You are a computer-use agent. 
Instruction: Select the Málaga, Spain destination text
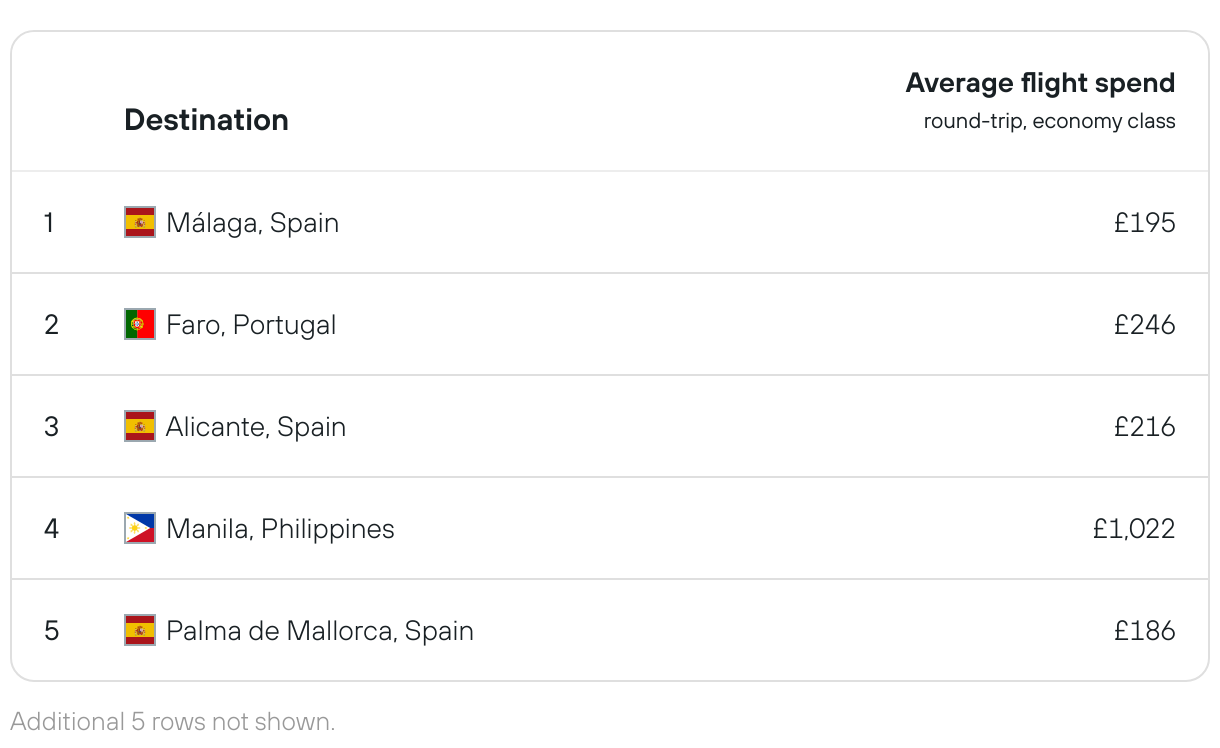click(x=253, y=222)
